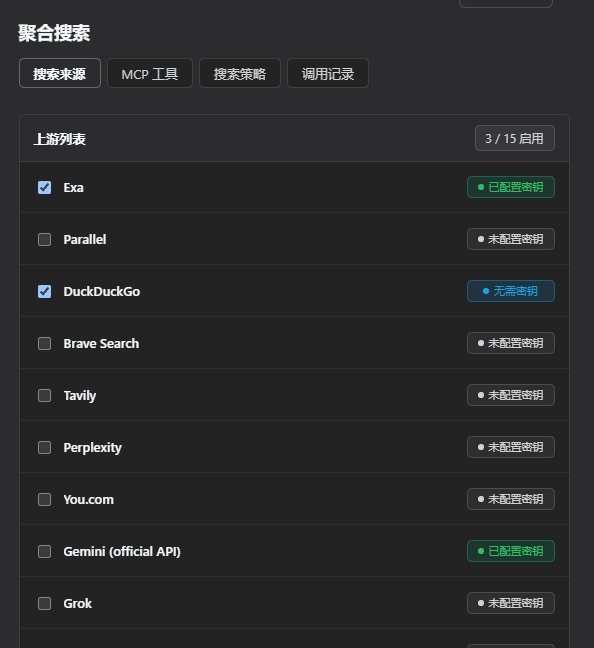The image size is (594, 648).
Task: Open the 搜索策略 tab
Action: click(x=240, y=73)
